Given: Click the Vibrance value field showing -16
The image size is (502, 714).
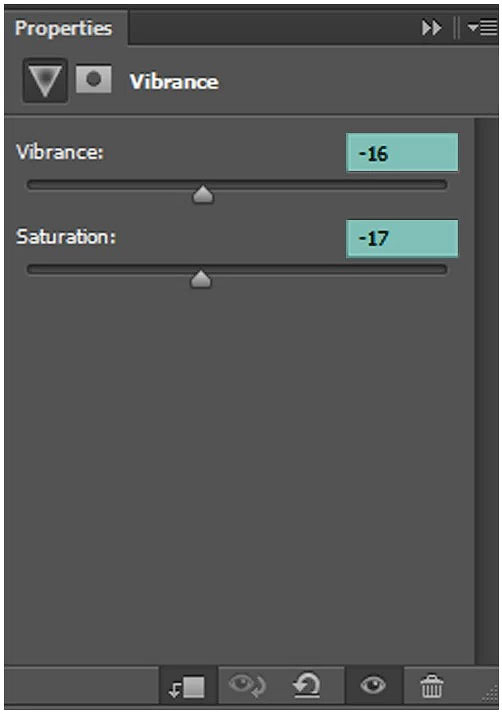Looking at the screenshot, I should (402, 153).
